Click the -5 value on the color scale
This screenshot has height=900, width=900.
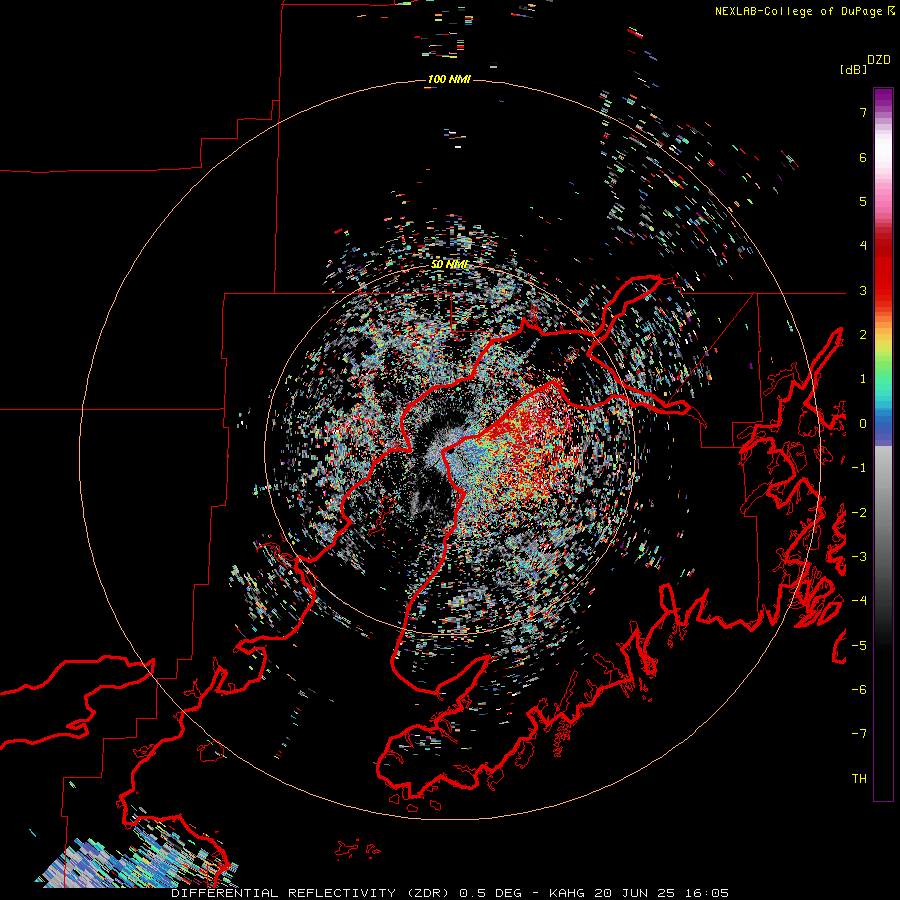pos(859,646)
